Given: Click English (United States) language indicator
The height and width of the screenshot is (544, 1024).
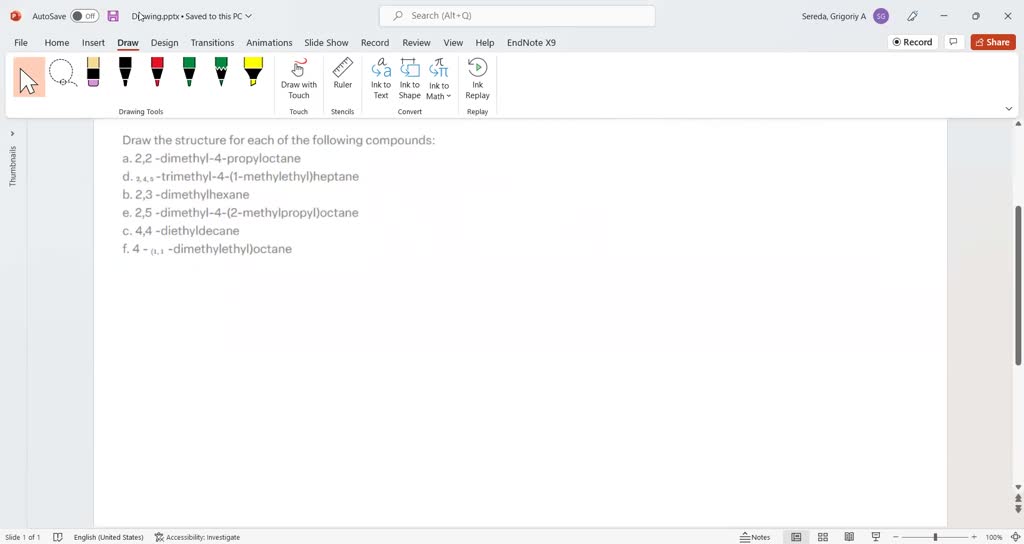Looking at the screenshot, I should pos(108,537).
